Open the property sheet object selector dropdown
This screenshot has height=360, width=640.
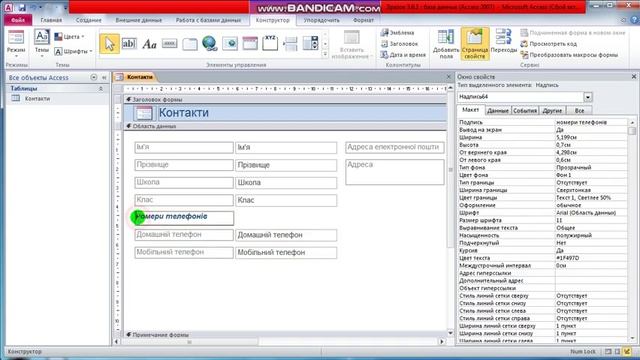tap(588, 97)
